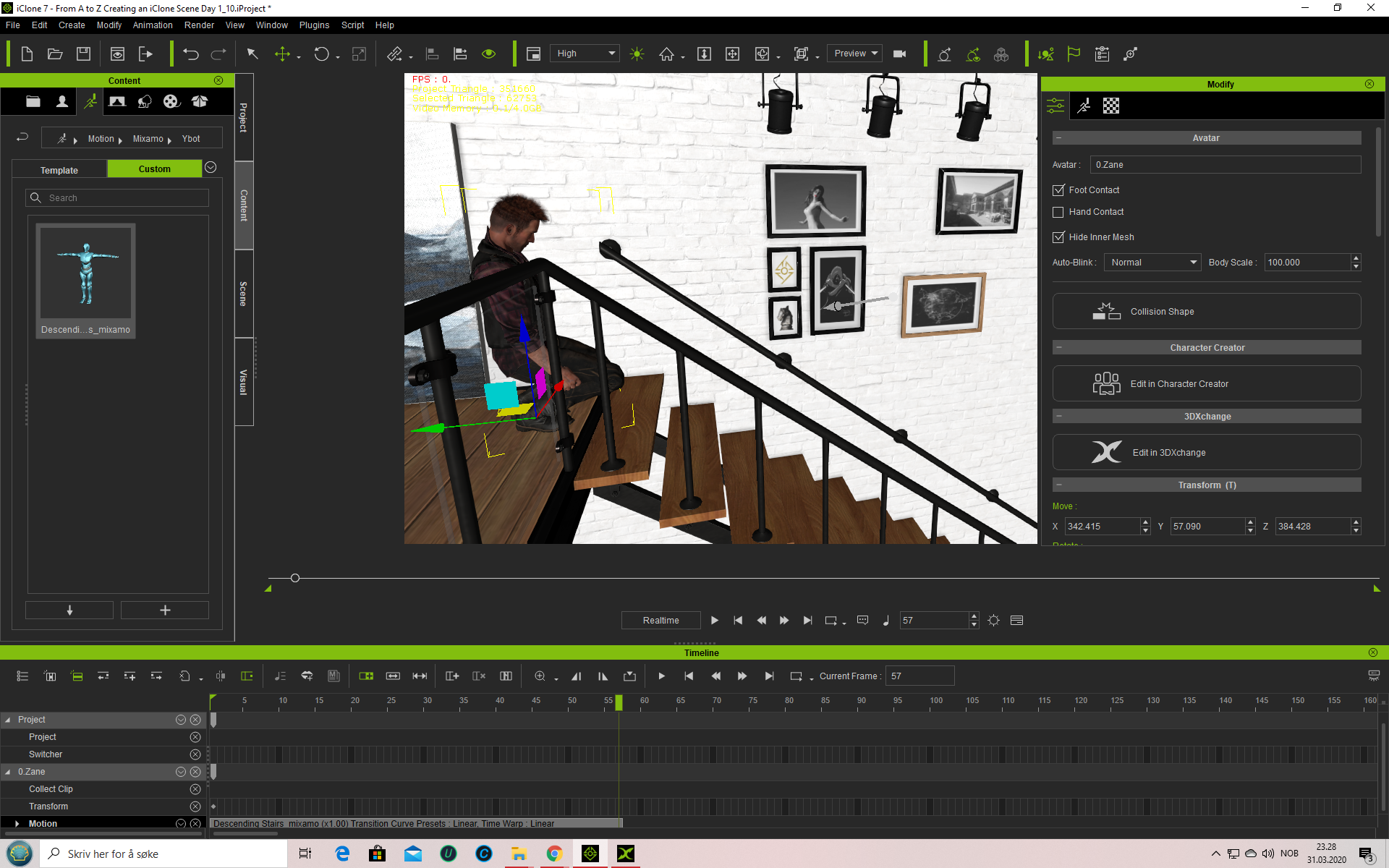Click the timeline Zoom magnifier icon
Image resolution: width=1389 pixels, height=868 pixels.
point(540,676)
